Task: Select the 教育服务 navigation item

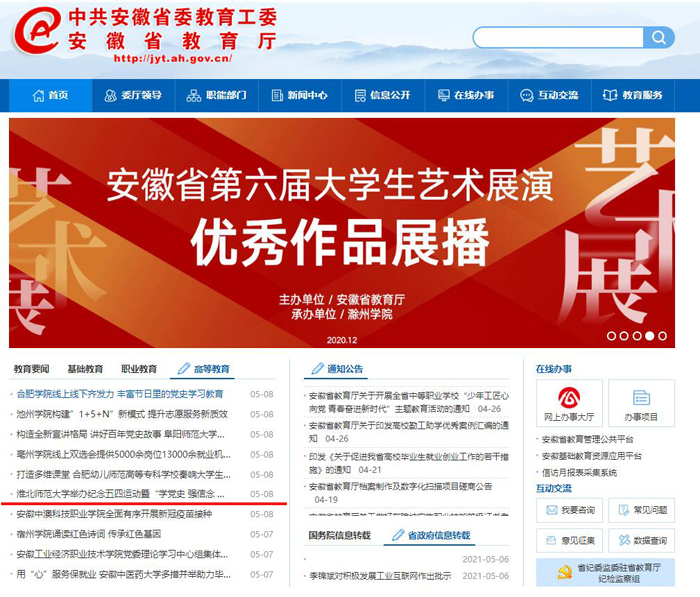Action: [633, 95]
